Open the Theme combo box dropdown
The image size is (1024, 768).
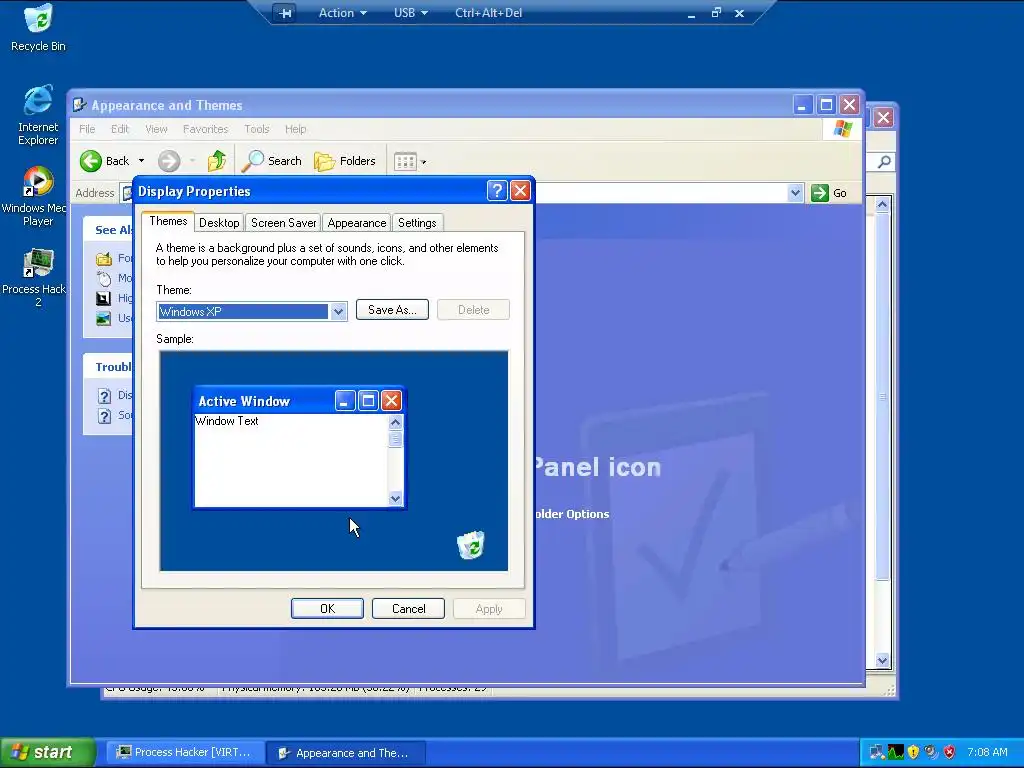pos(338,312)
